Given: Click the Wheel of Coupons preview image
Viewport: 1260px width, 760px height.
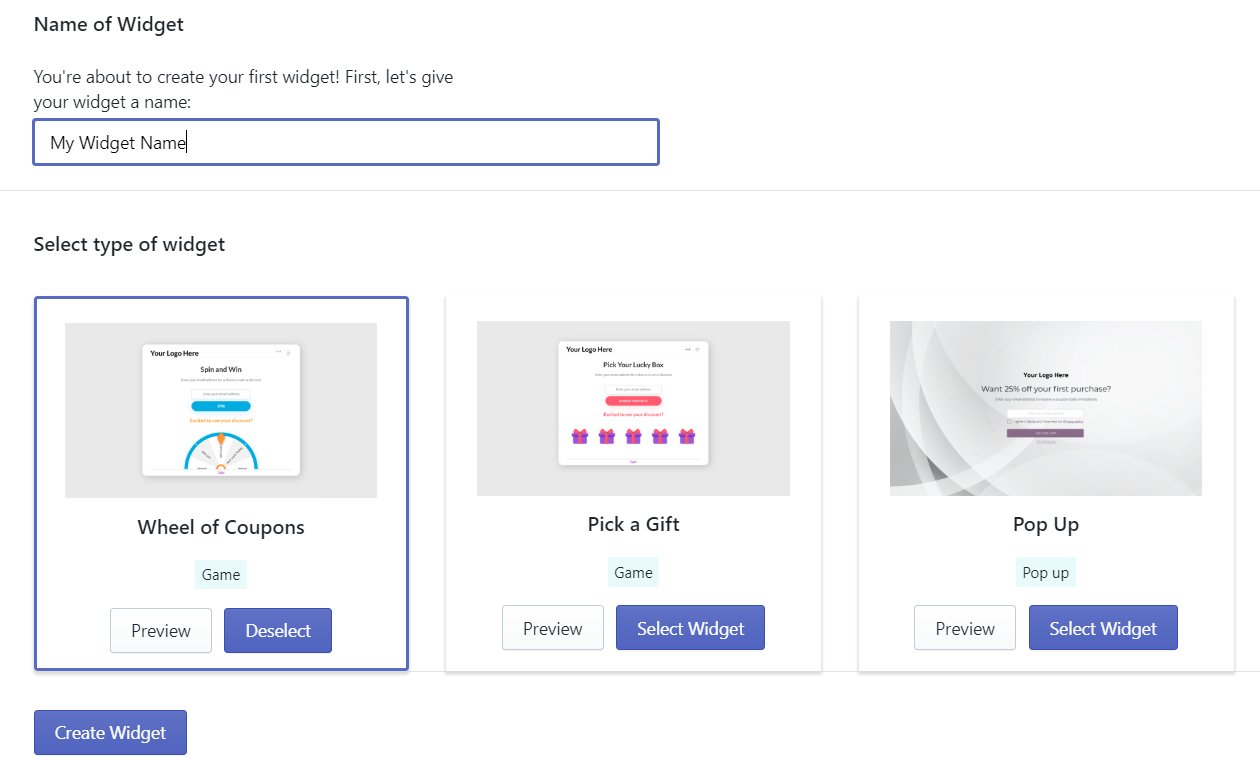Looking at the screenshot, I should (221, 410).
